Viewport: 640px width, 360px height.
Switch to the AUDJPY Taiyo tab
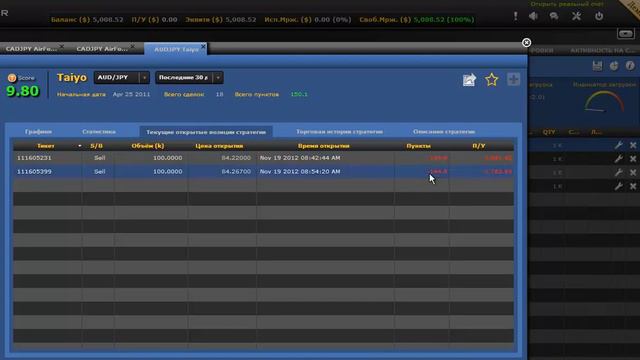(x=176, y=49)
